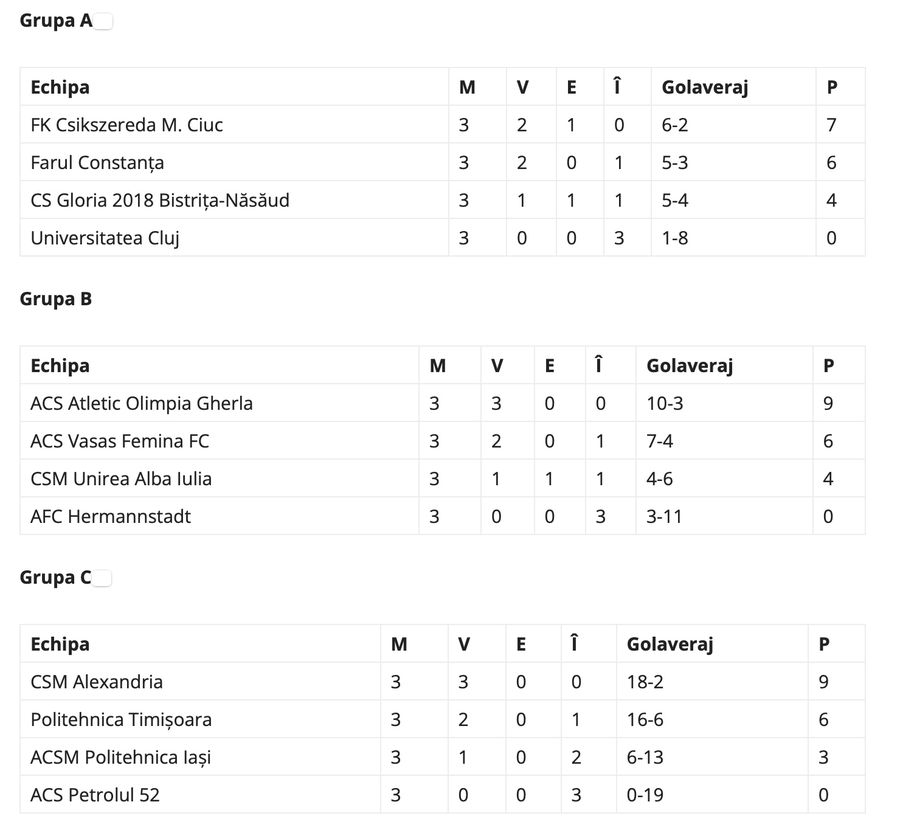Screen dimensions: 900x830
Task: Click the Farul Constanța team name
Action: click(97, 163)
